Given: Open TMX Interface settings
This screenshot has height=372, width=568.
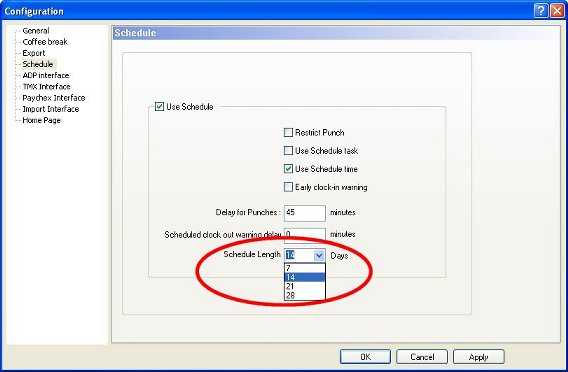Looking at the screenshot, I should [x=46, y=87].
